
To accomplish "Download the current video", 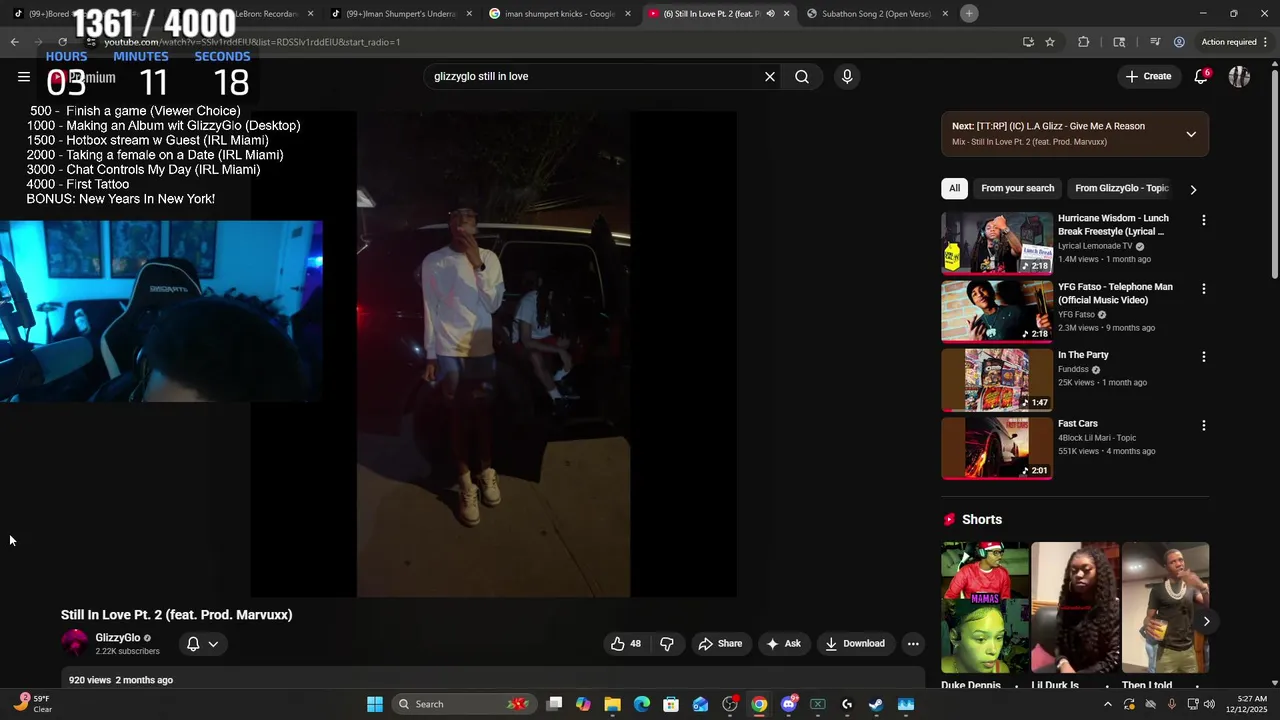I will tap(855, 644).
